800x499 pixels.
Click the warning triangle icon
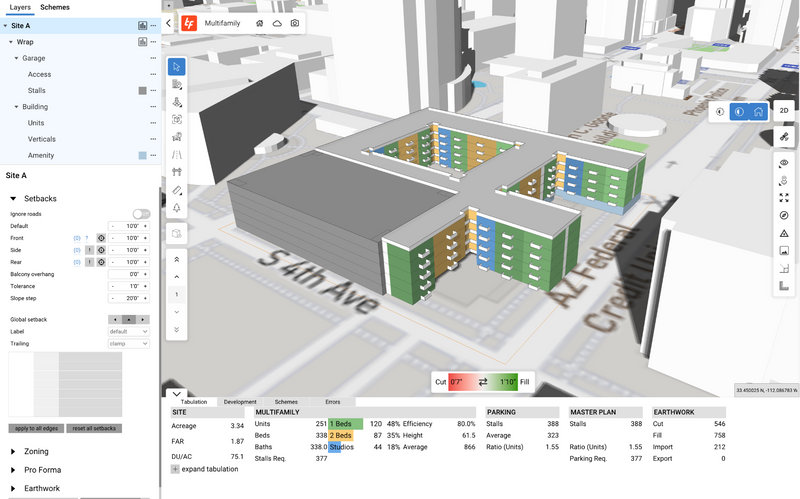tap(785, 233)
